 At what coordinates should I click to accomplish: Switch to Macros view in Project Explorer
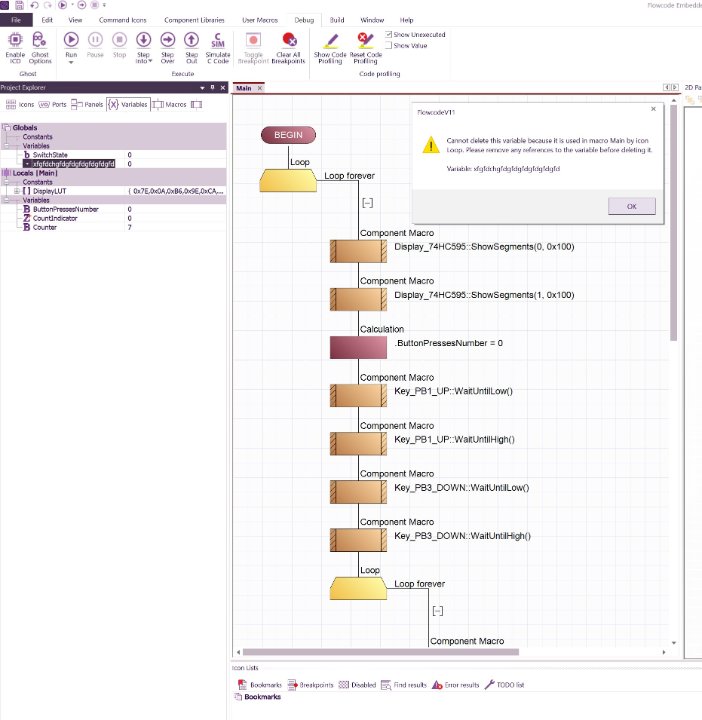pyautogui.click(x=169, y=105)
